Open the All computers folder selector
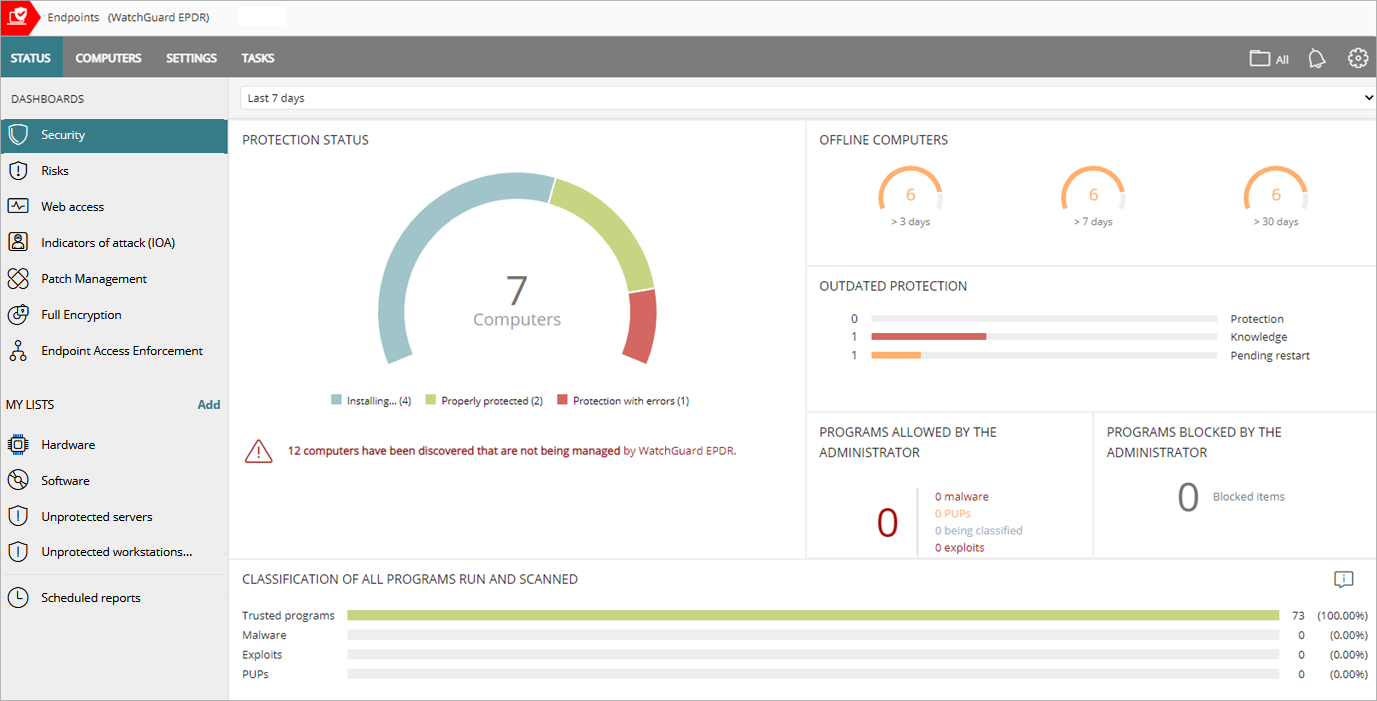The height and width of the screenshot is (701, 1377). pos(1268,58)
